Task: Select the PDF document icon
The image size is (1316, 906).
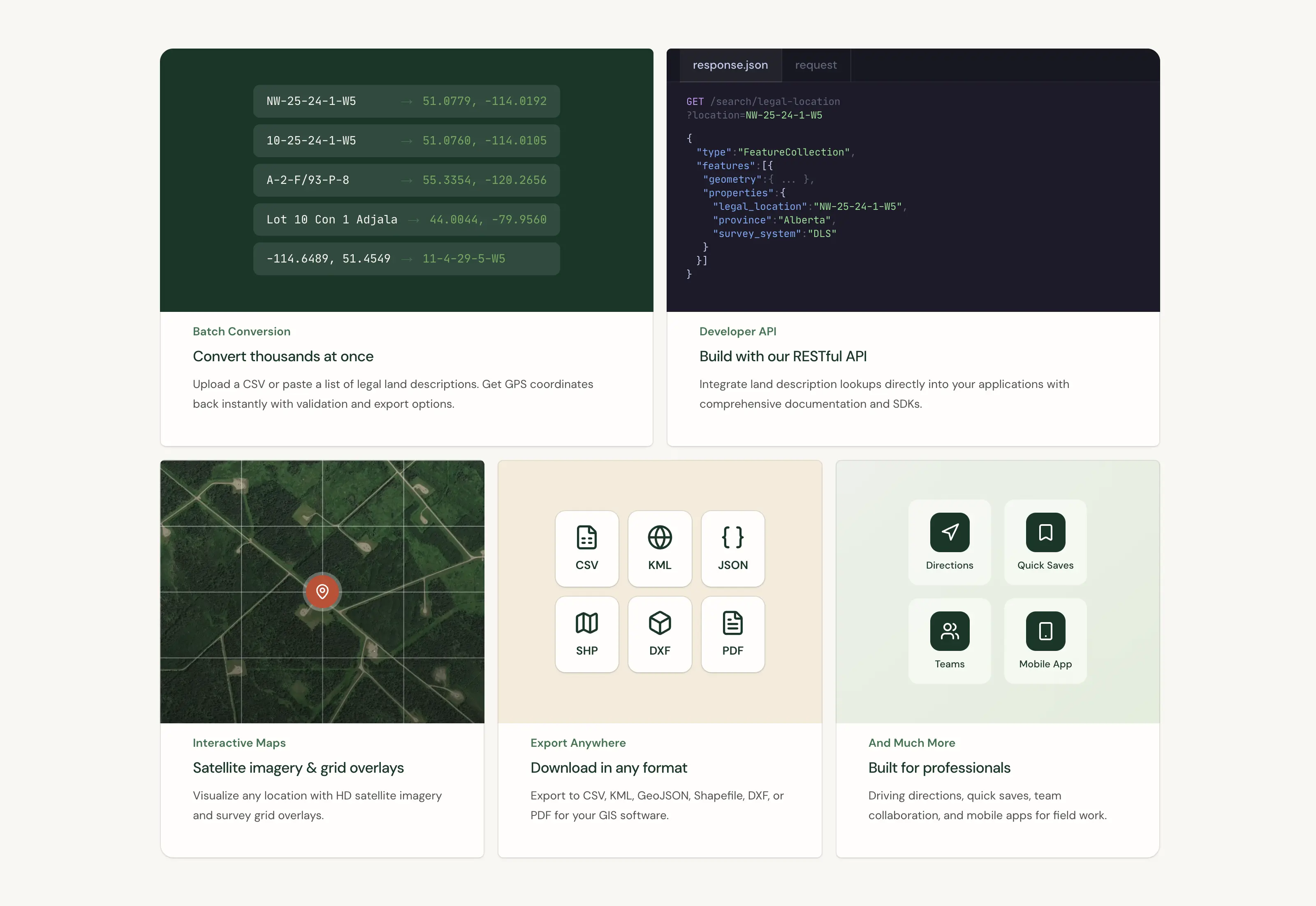Action: [x=732, y=623]
